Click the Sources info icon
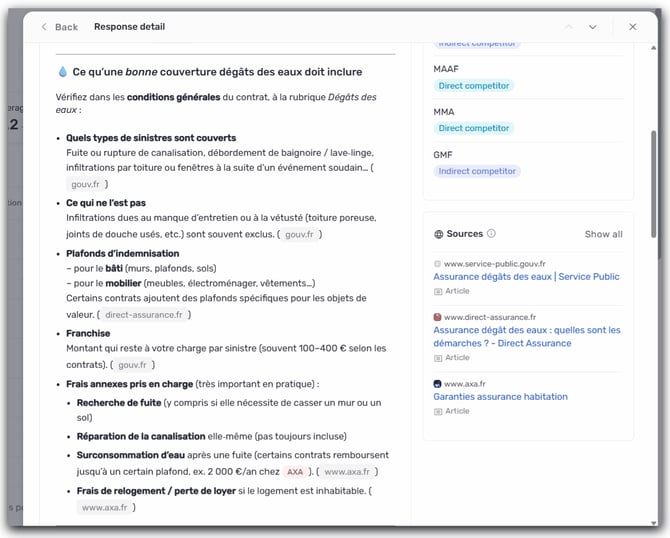The height and width of the screenshot is (538, 670). click(x=491, y=233)
